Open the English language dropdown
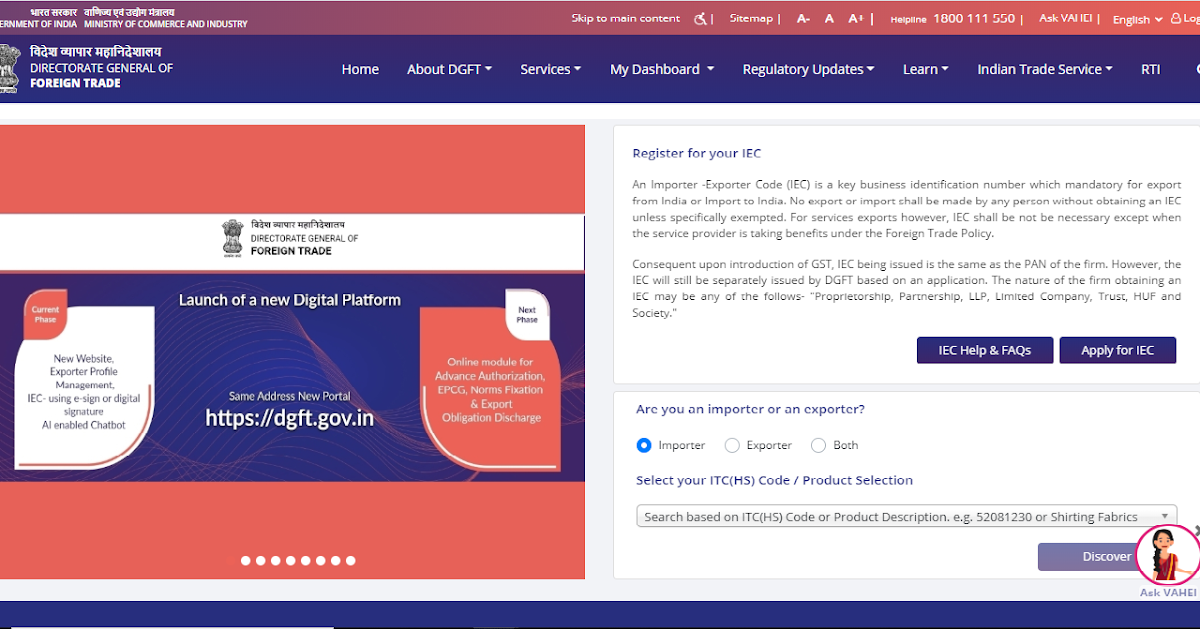Screen dimensions: 1200x630 [x=1135, y=19]
